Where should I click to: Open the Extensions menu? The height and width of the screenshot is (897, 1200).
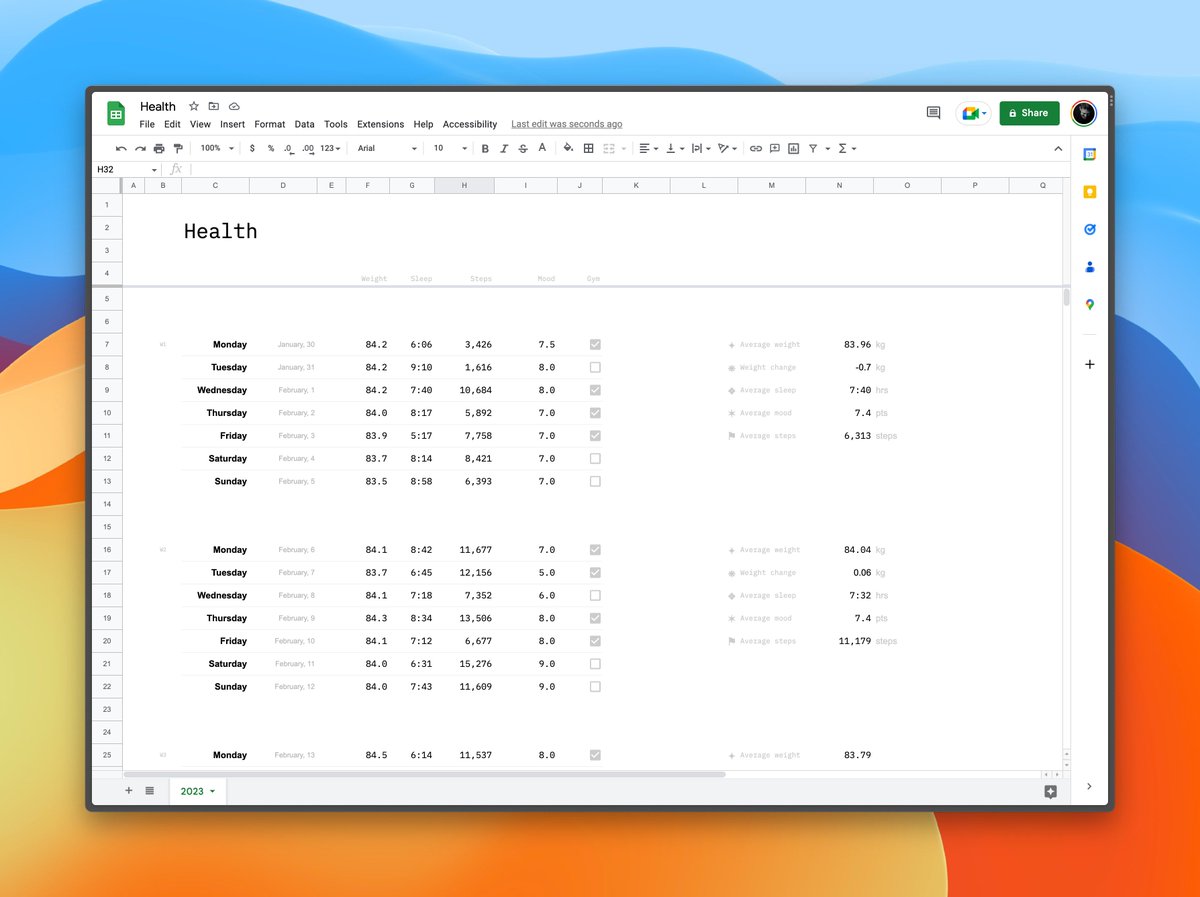(x=380, y=124)
